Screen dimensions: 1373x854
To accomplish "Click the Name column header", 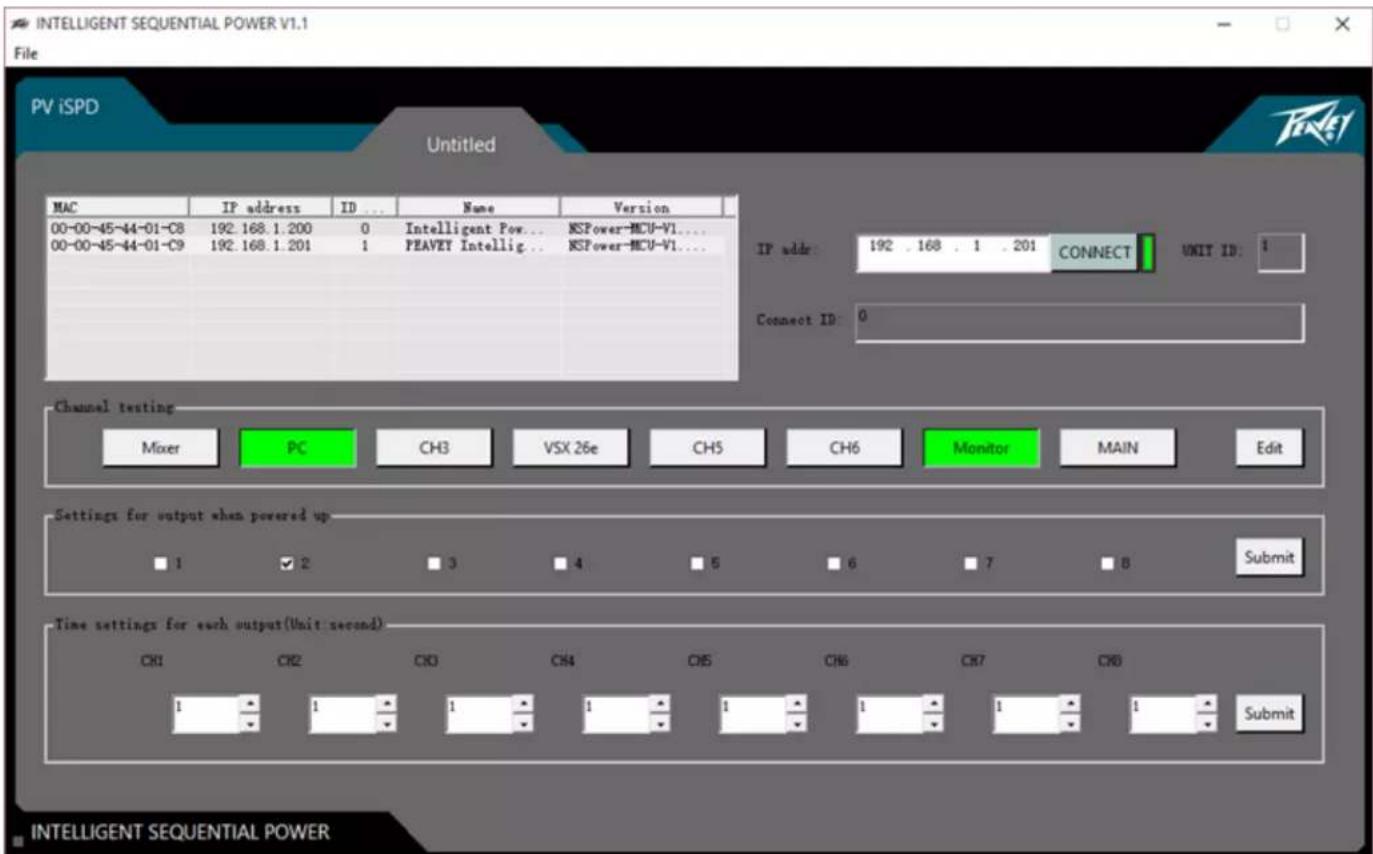I will click(x=480, y=207).
